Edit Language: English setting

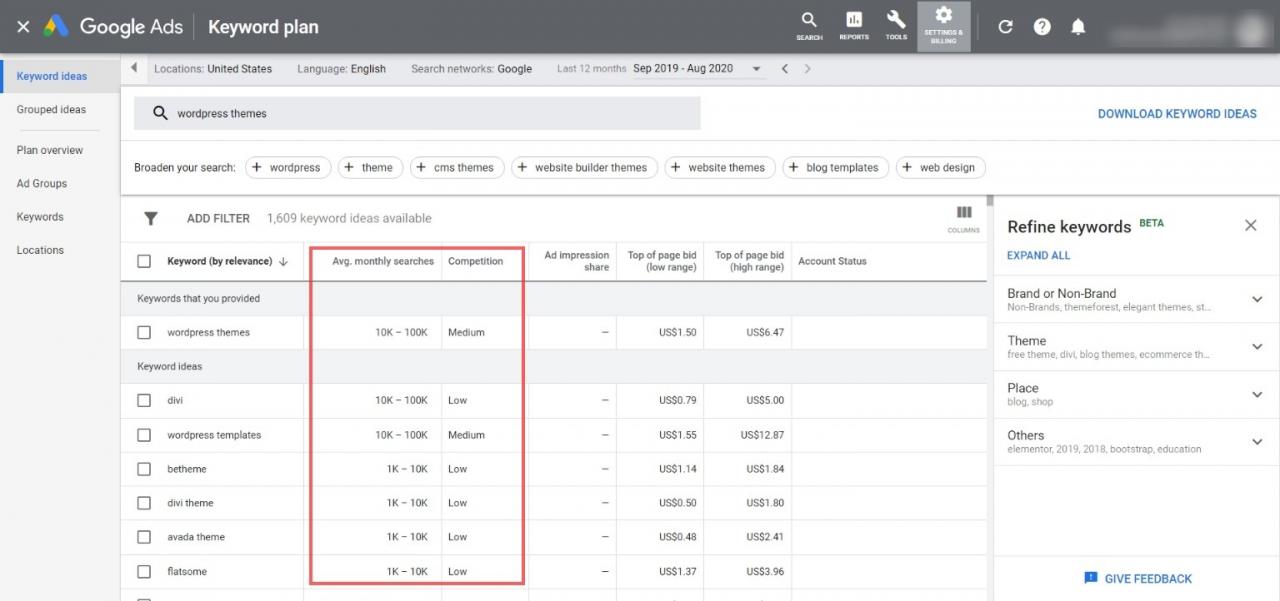click(x=341, y=69)
